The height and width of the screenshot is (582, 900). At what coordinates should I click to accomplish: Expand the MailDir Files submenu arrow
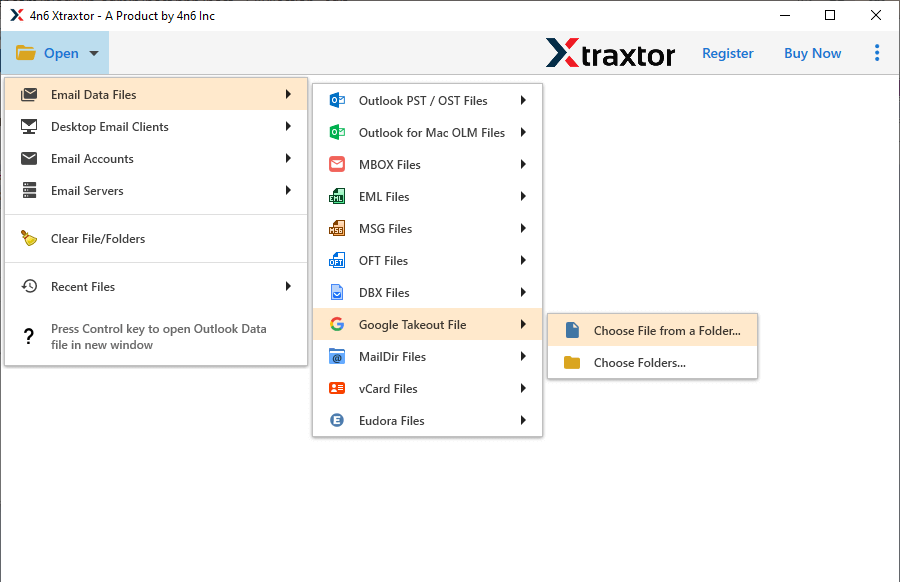tap(523, 356)
